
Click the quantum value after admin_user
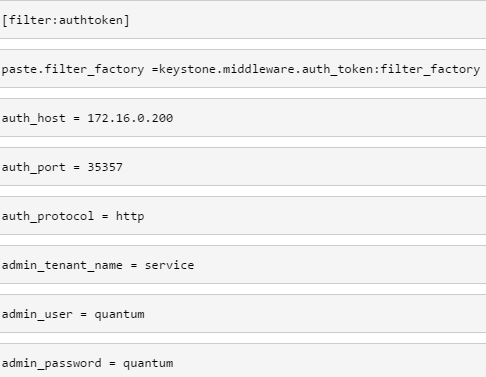pyautogui.click(x=119, y=315)
